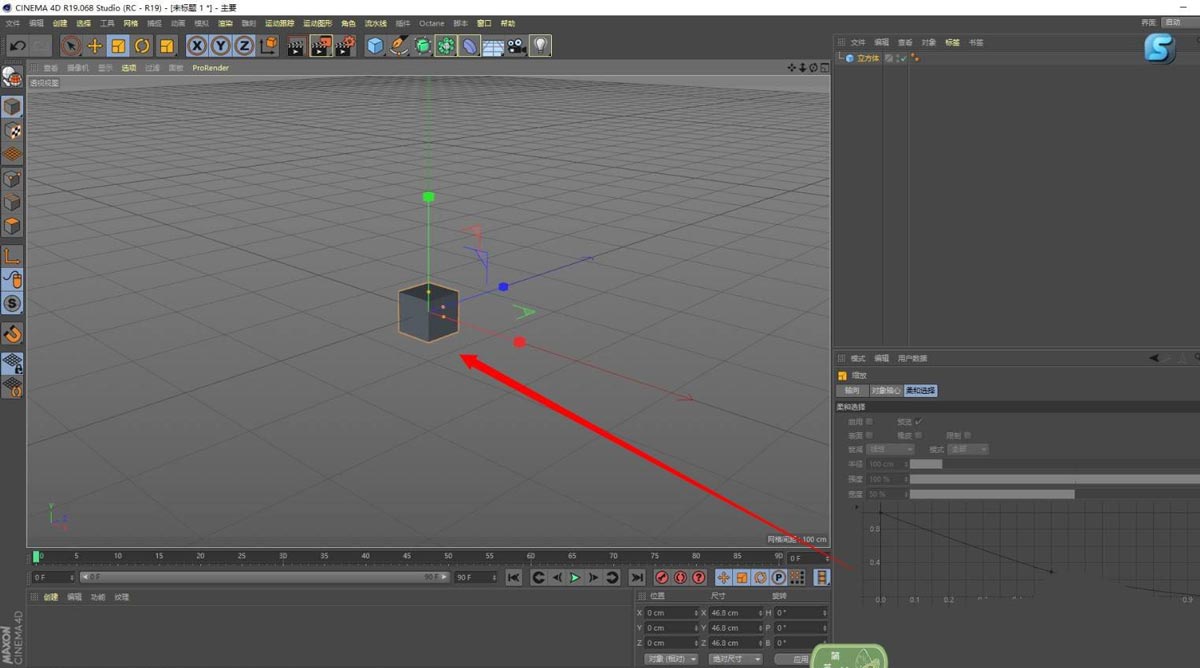Click Render View clapperboard icon
The width and height of the screenshot is (1200, 668).
297,46
